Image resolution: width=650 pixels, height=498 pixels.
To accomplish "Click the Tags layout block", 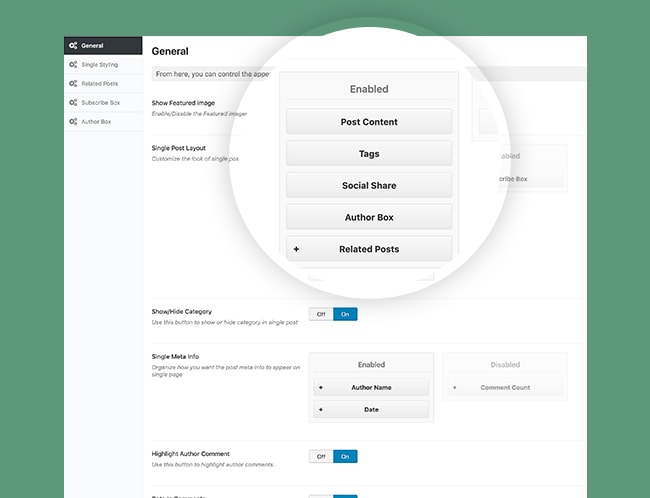I will coord(369,153).
